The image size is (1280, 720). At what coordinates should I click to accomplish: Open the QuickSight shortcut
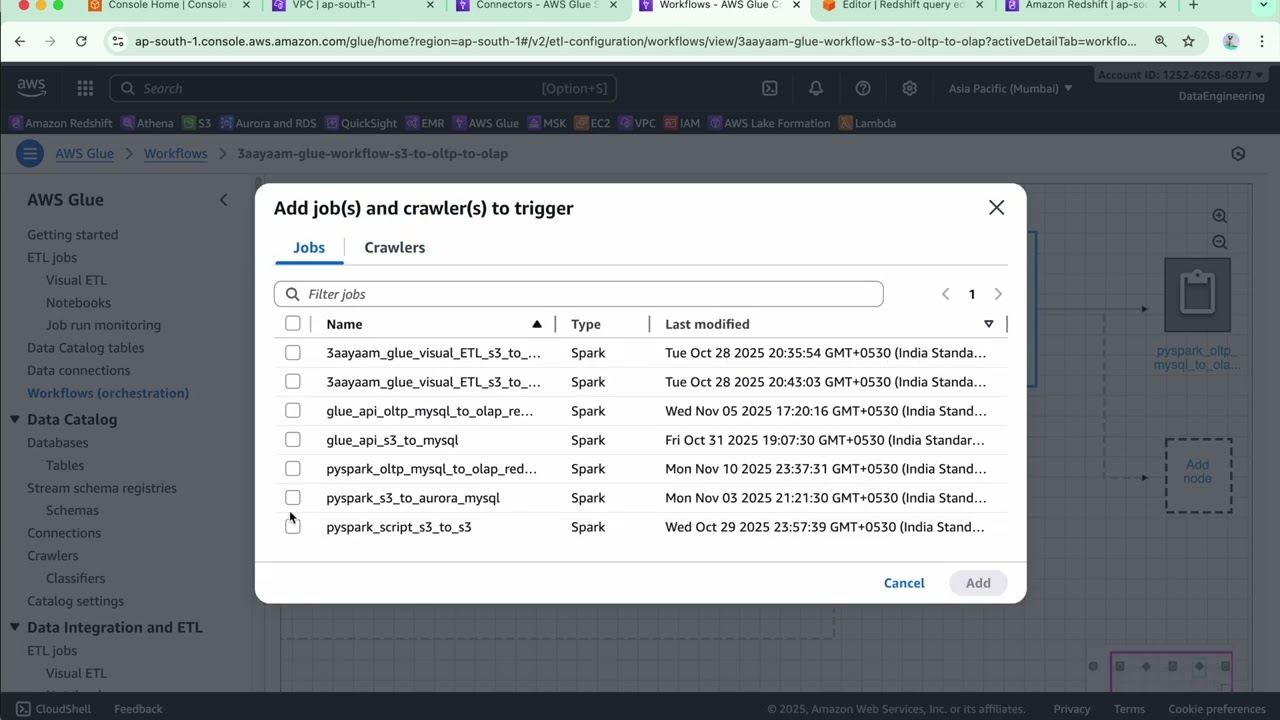tap(360, 123)
